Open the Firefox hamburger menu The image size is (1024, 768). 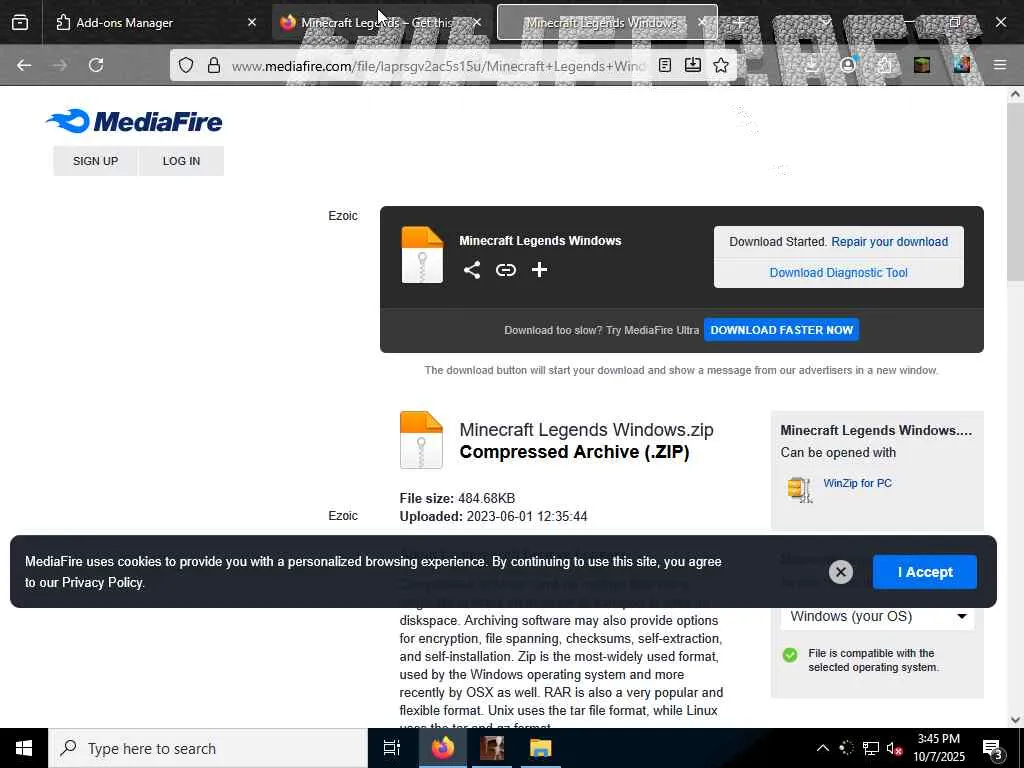1000,65
